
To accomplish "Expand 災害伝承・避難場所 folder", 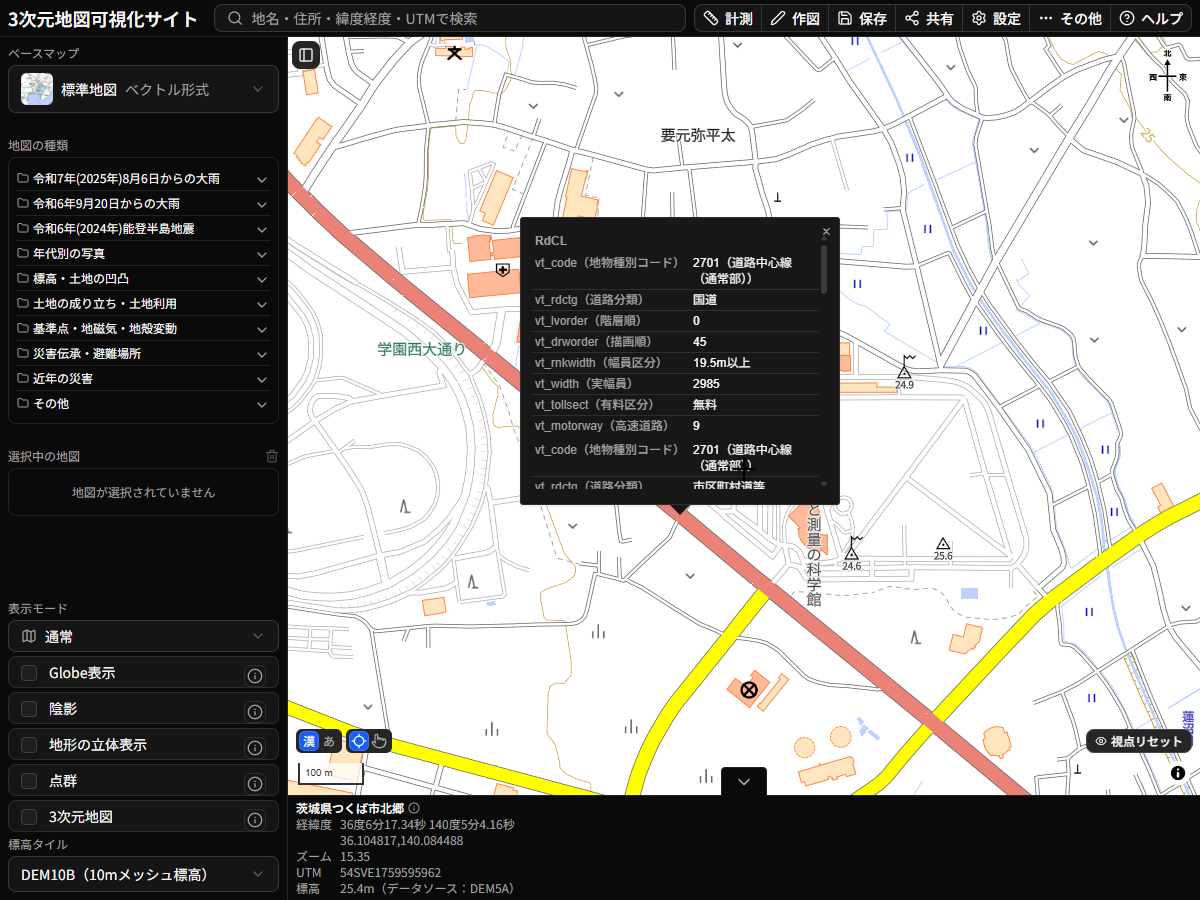I will pos(143,354).
